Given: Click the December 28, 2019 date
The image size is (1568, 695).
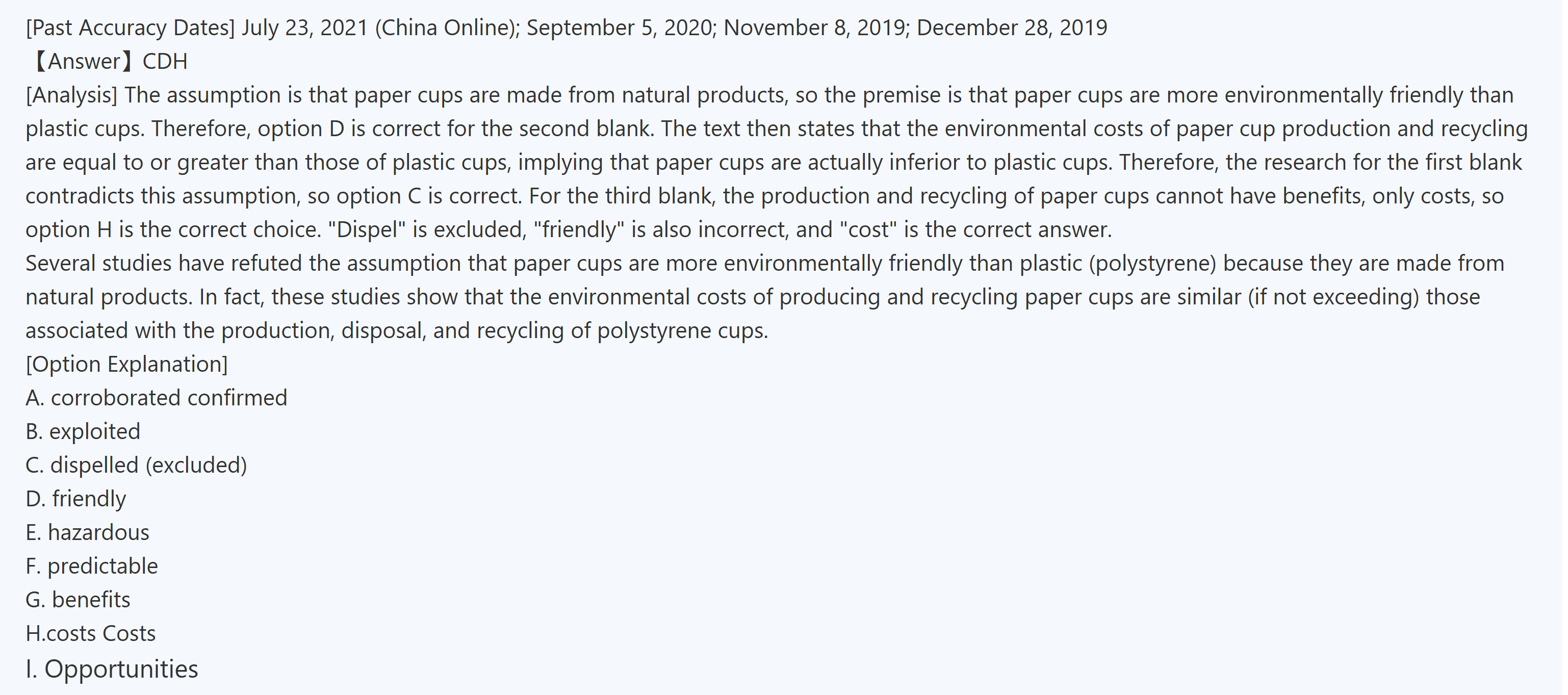Looking at the screenshot, I should (x=1012, y=28).
